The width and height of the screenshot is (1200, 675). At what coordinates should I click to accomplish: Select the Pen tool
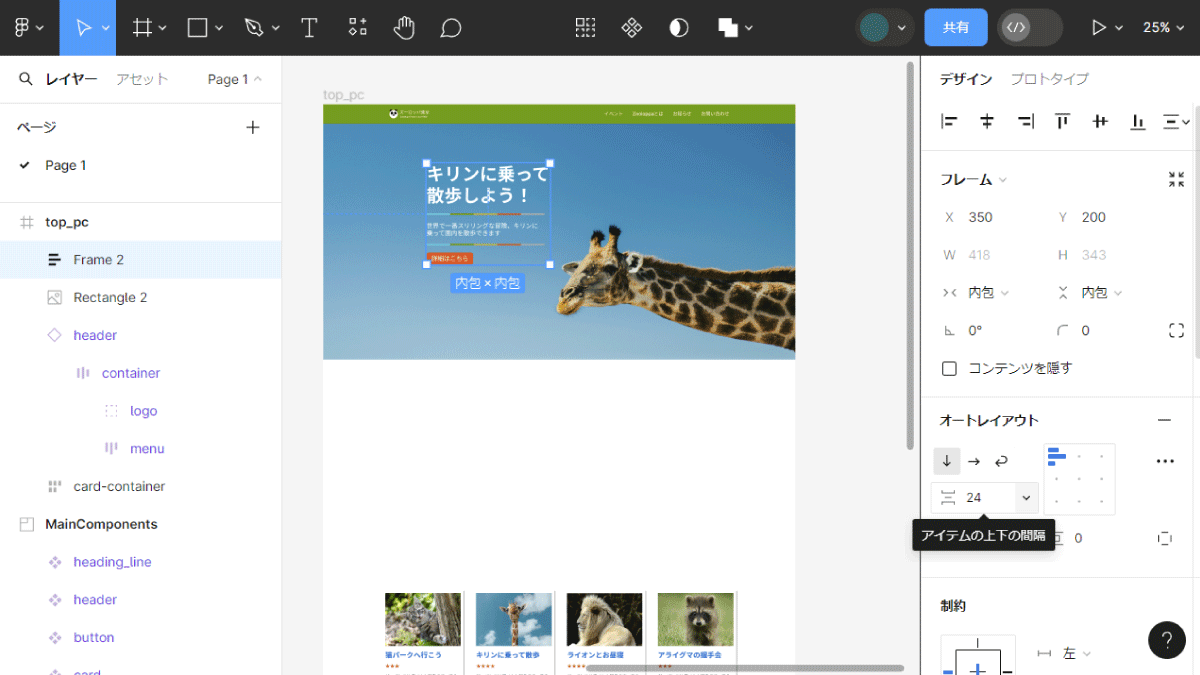pyautogui.click(x=254, y=28)
